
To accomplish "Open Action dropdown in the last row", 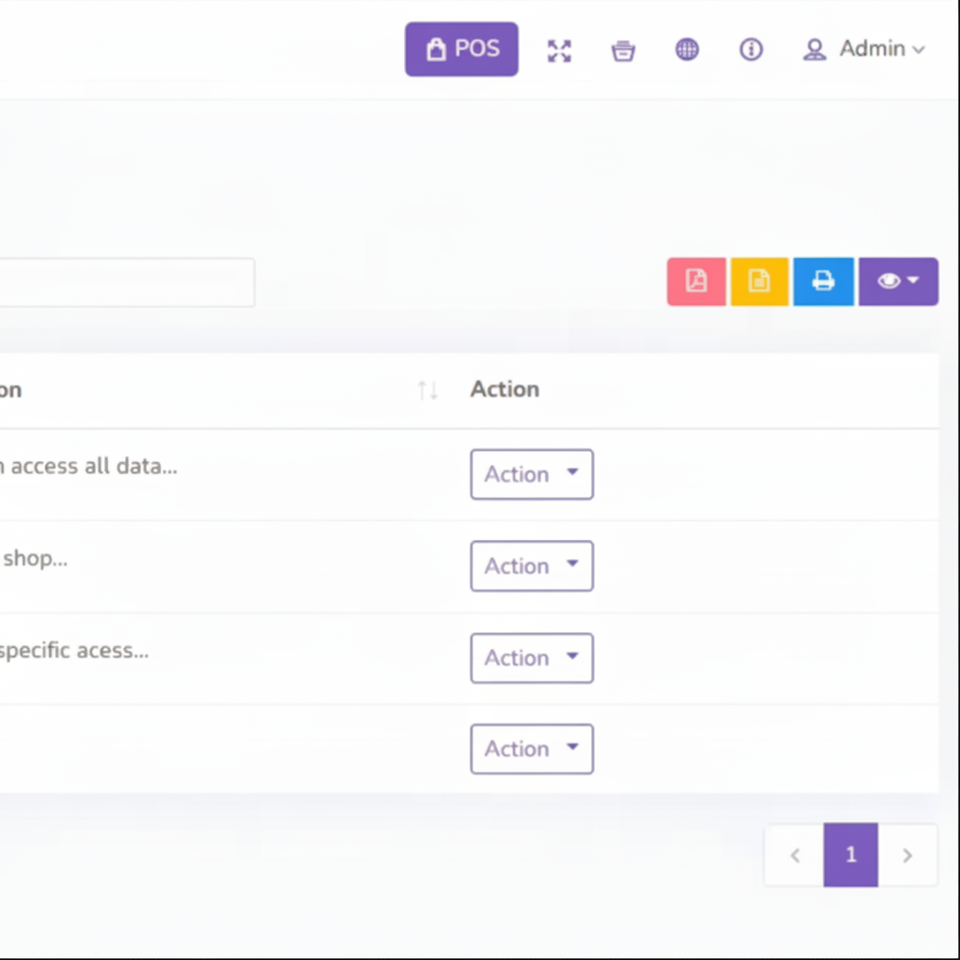I will [x=531, y=749].
